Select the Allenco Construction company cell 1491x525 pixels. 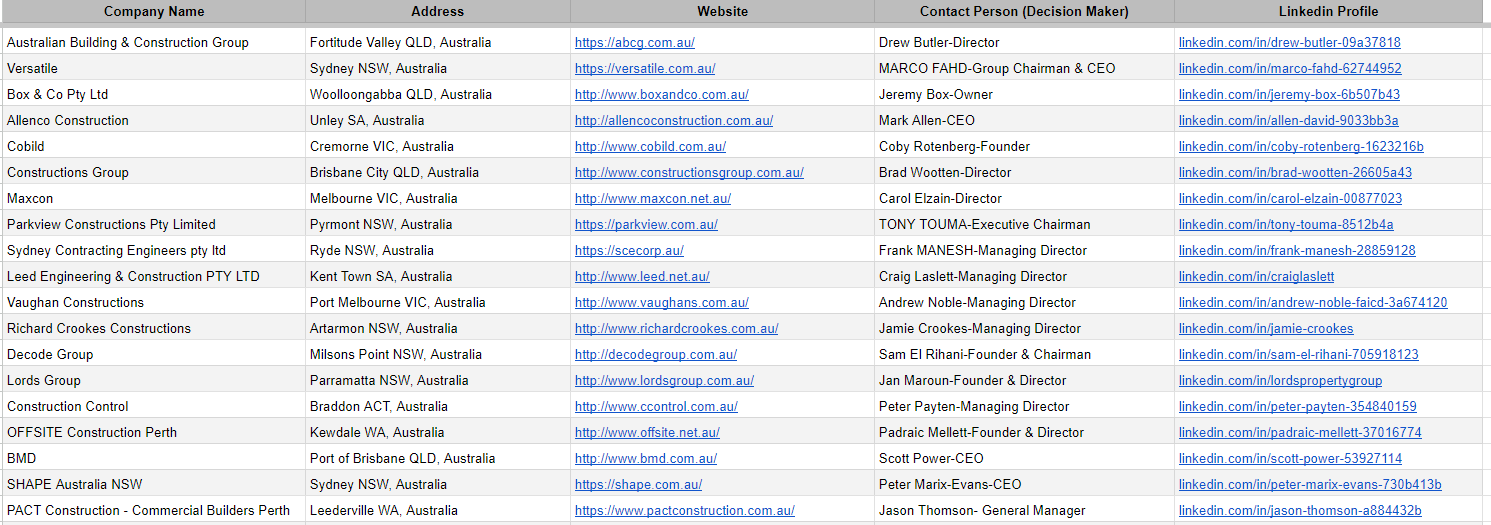pyautogui.click(x=68, y=121)
